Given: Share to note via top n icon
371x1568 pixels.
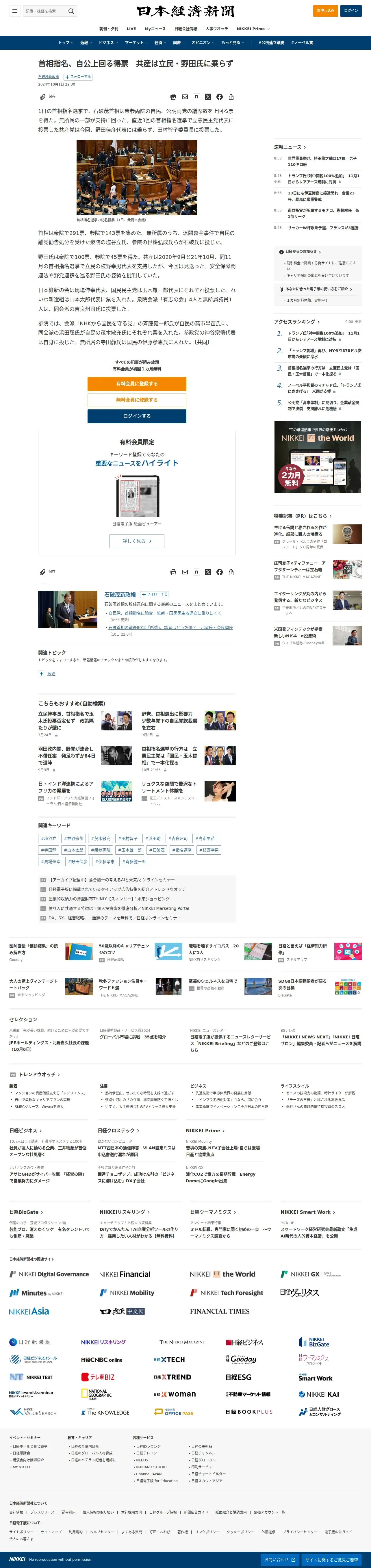Looking at the screenshot, I should coord(196,97).
